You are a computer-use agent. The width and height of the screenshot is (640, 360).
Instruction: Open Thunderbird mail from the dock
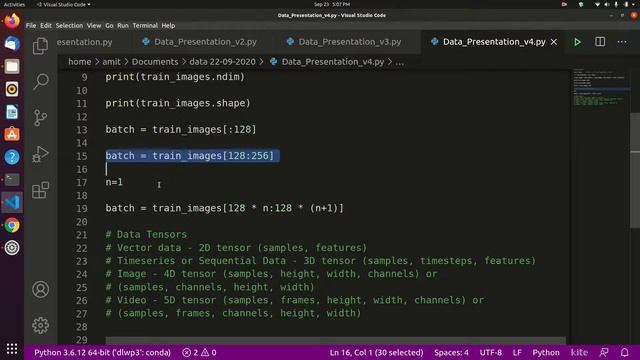12,43
